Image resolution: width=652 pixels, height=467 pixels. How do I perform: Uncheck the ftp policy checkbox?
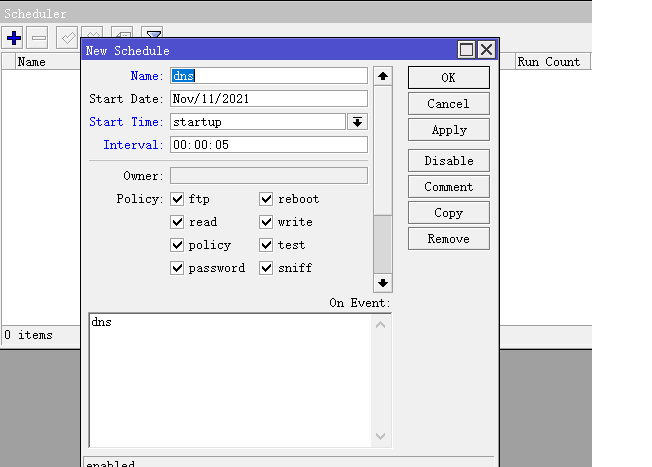(178, 199)
